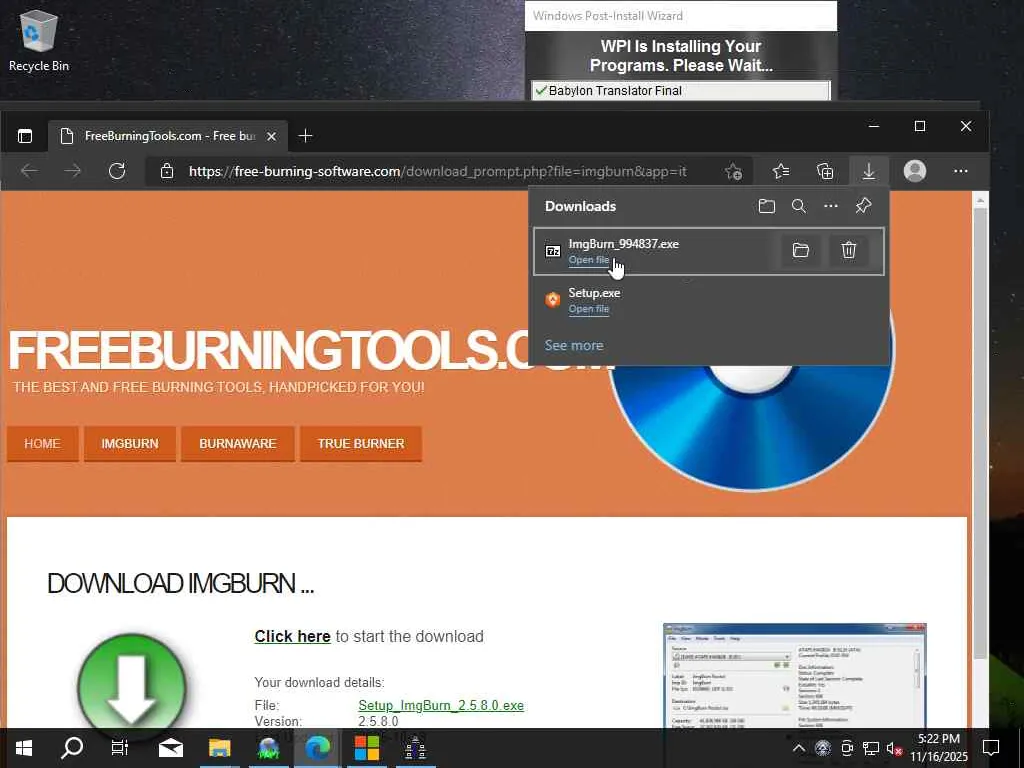
Task: Add this page to favorites
Action: pos(733,171)
